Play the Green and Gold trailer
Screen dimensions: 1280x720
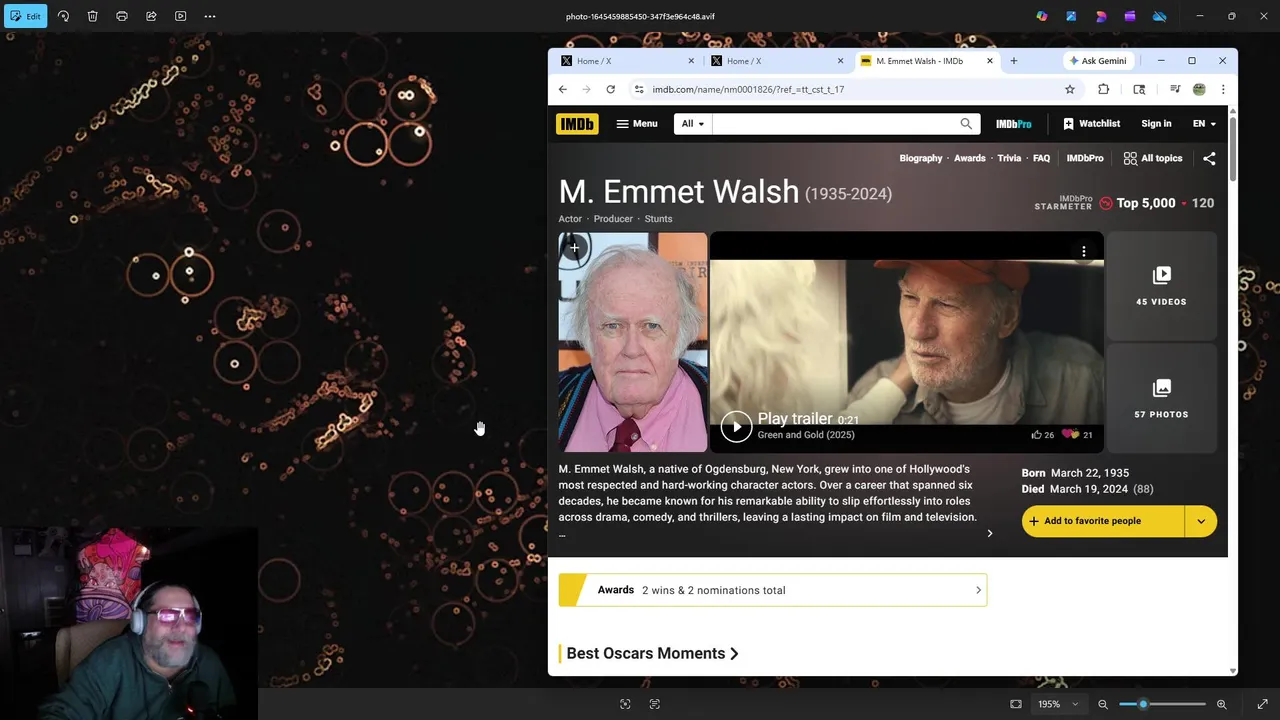click(x=736, y=426)
